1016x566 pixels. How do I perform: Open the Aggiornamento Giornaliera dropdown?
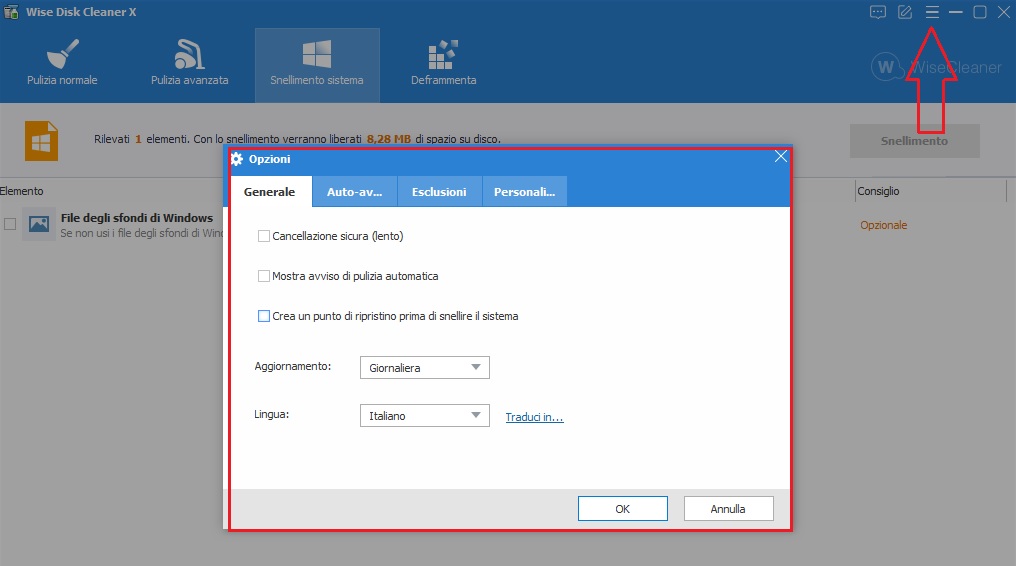[424, 368]
